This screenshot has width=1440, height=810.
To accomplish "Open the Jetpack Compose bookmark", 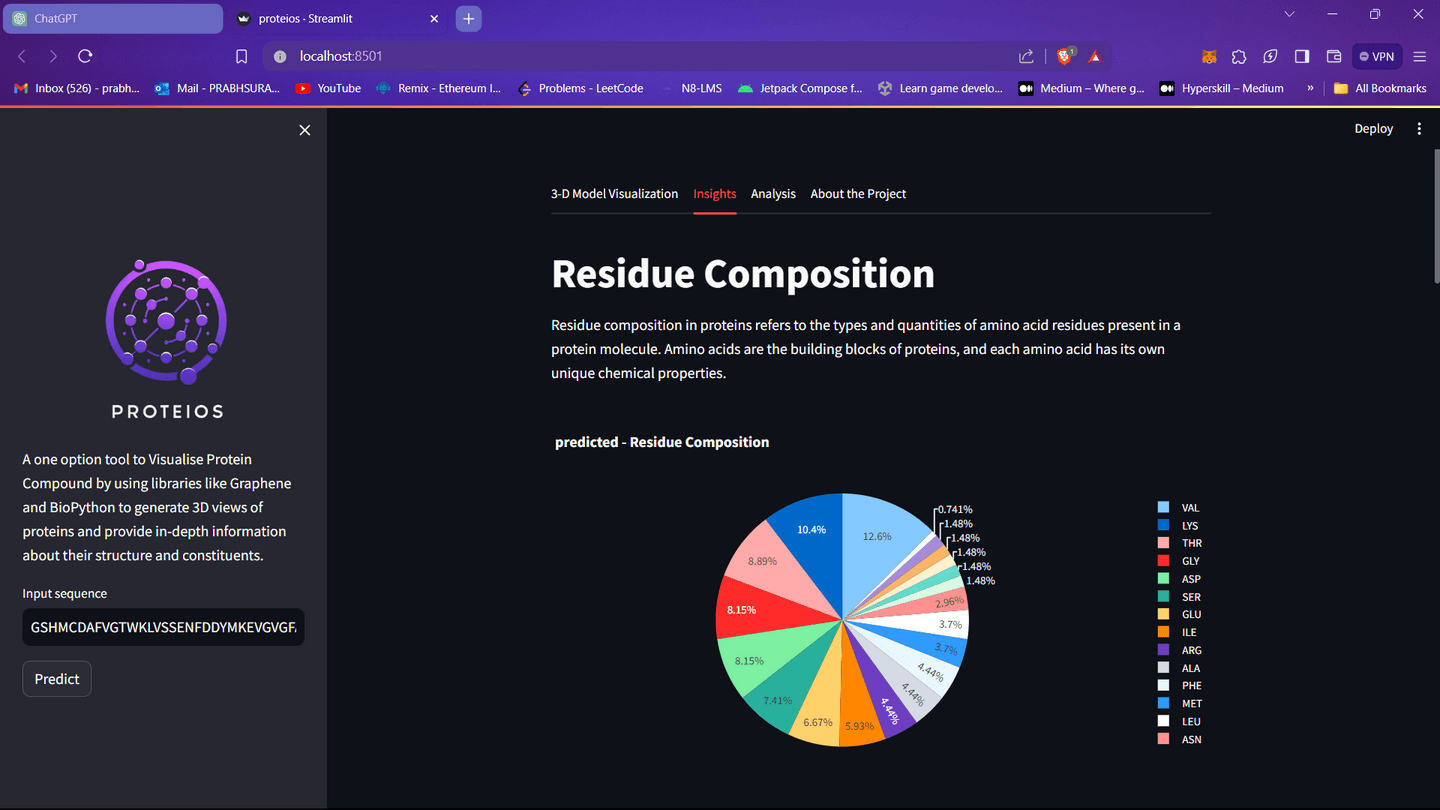I will [x=799, y=88].
